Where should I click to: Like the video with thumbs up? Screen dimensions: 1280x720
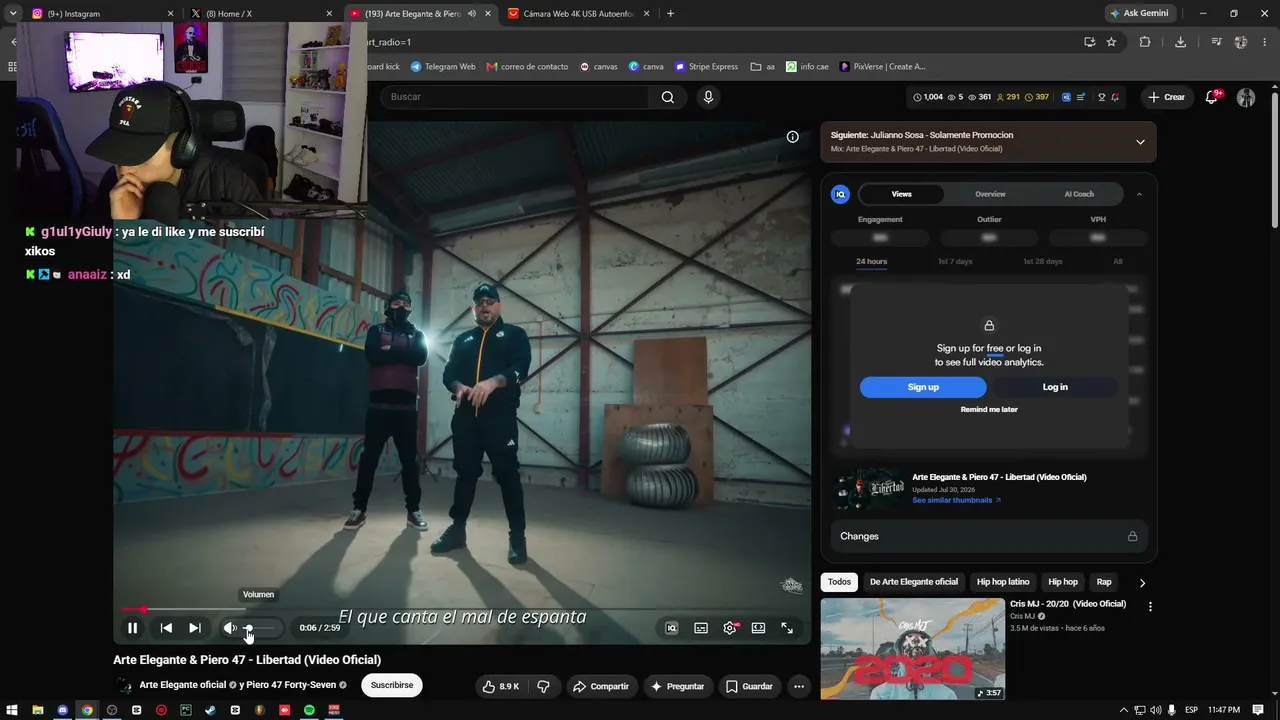click(501, 686)
